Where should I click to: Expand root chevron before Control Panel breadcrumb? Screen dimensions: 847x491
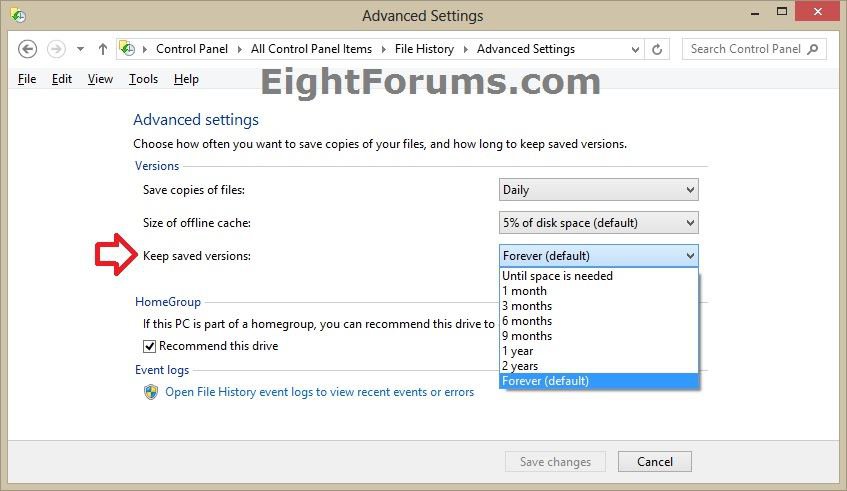point(145,49)
